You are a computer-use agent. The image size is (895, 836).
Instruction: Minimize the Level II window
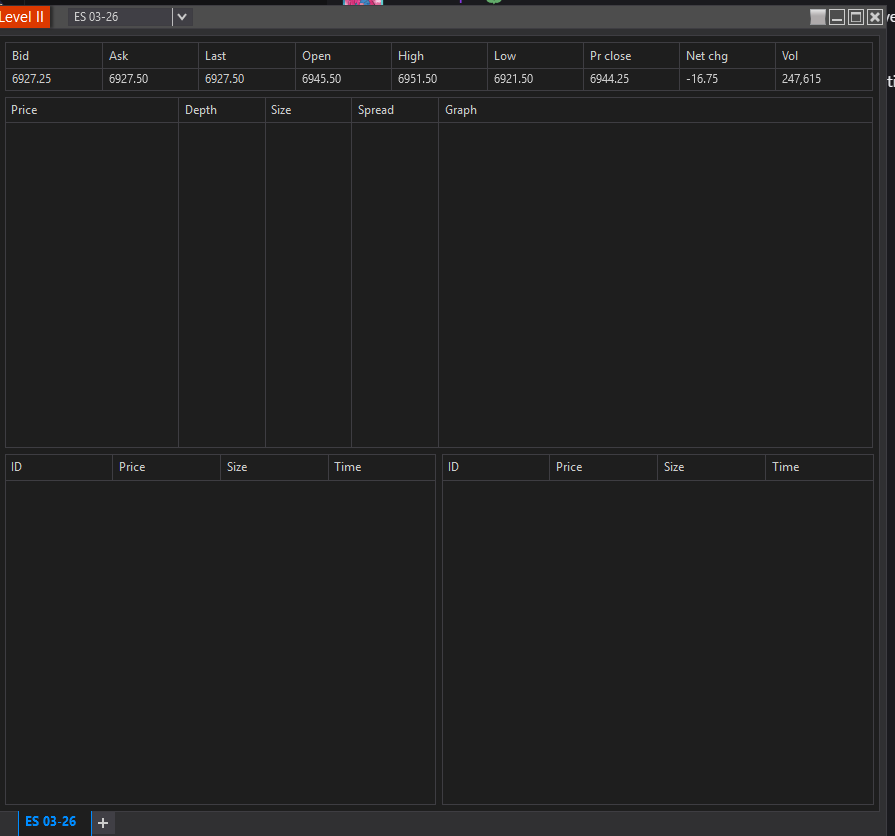(x=837, y=17)
